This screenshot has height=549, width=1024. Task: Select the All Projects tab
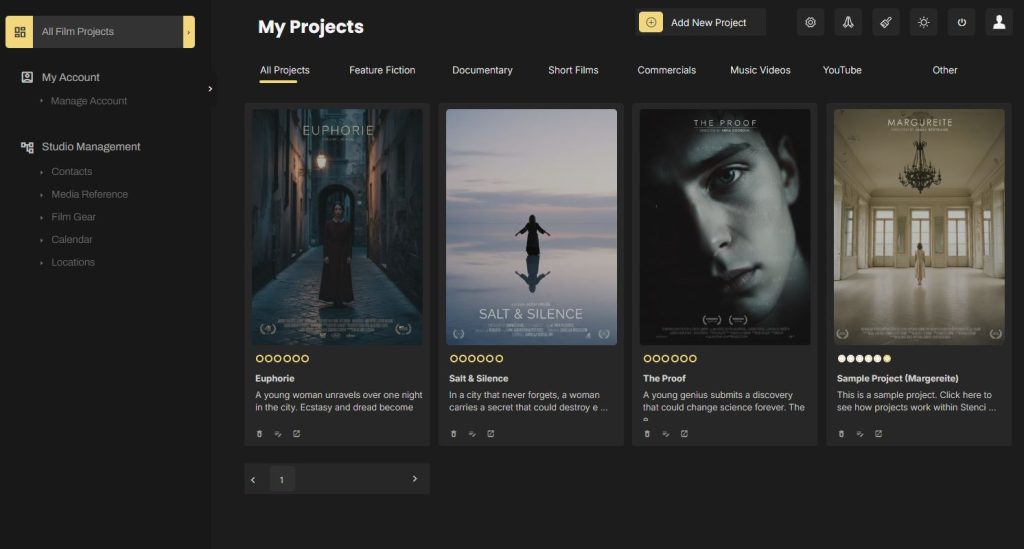click(x=285, y=70)
